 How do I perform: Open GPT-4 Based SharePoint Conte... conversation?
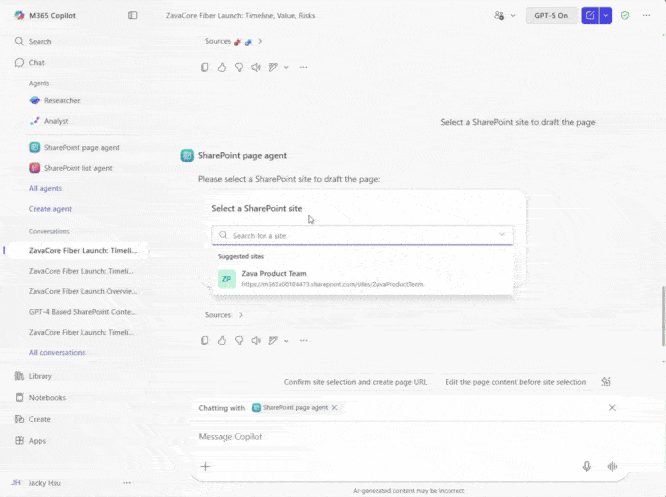pyautogui.click(x=82, y=311)
